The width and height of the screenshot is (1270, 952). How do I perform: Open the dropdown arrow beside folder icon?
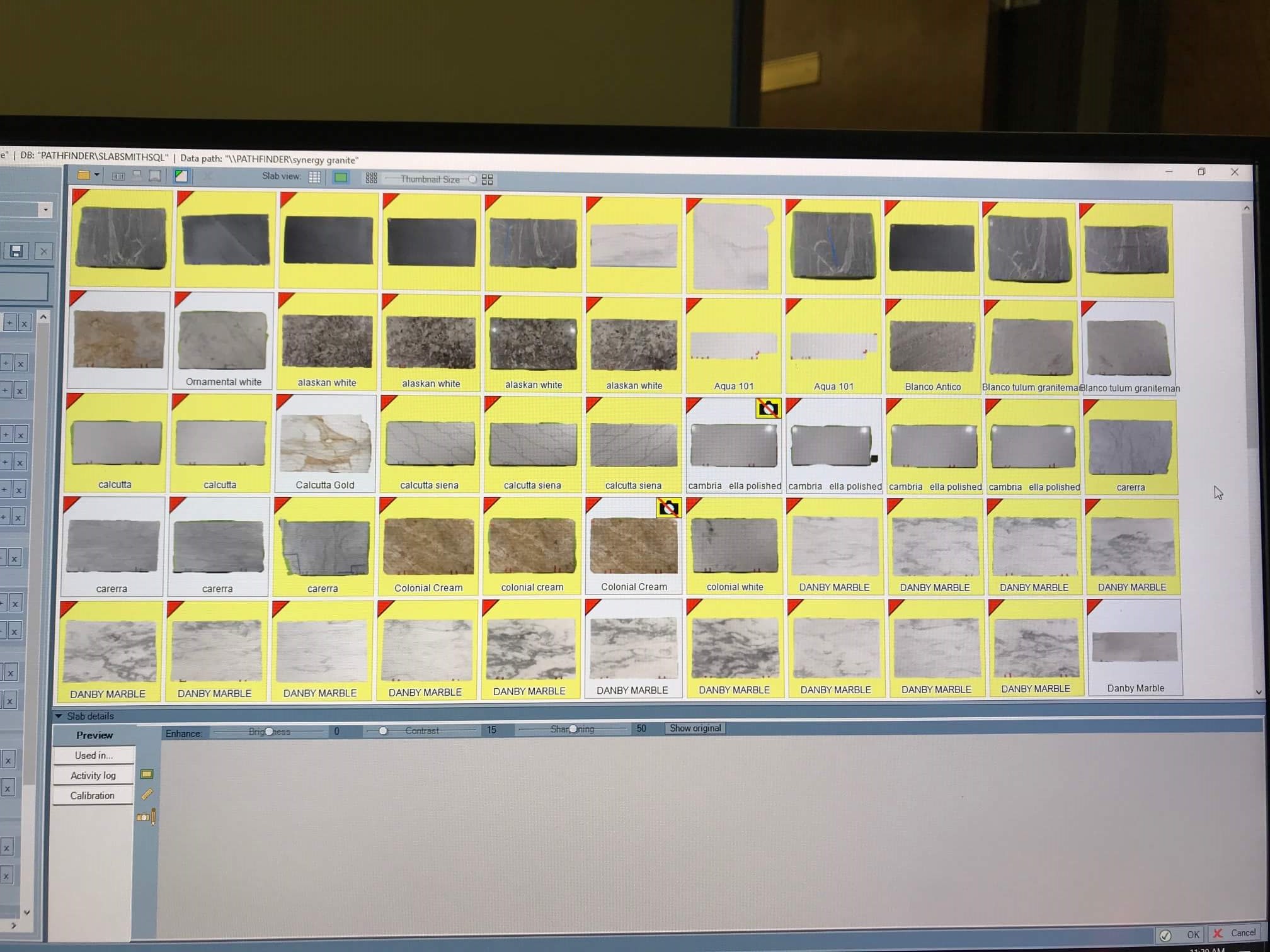[97, 175]
